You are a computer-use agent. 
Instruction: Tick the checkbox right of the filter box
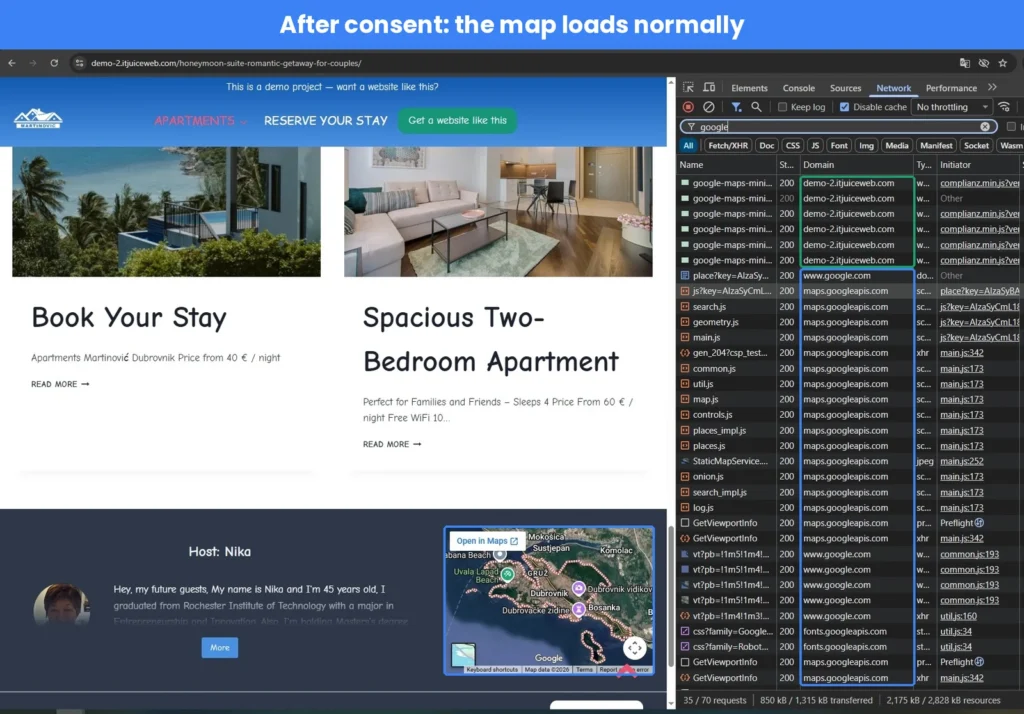pos(1011,127)
